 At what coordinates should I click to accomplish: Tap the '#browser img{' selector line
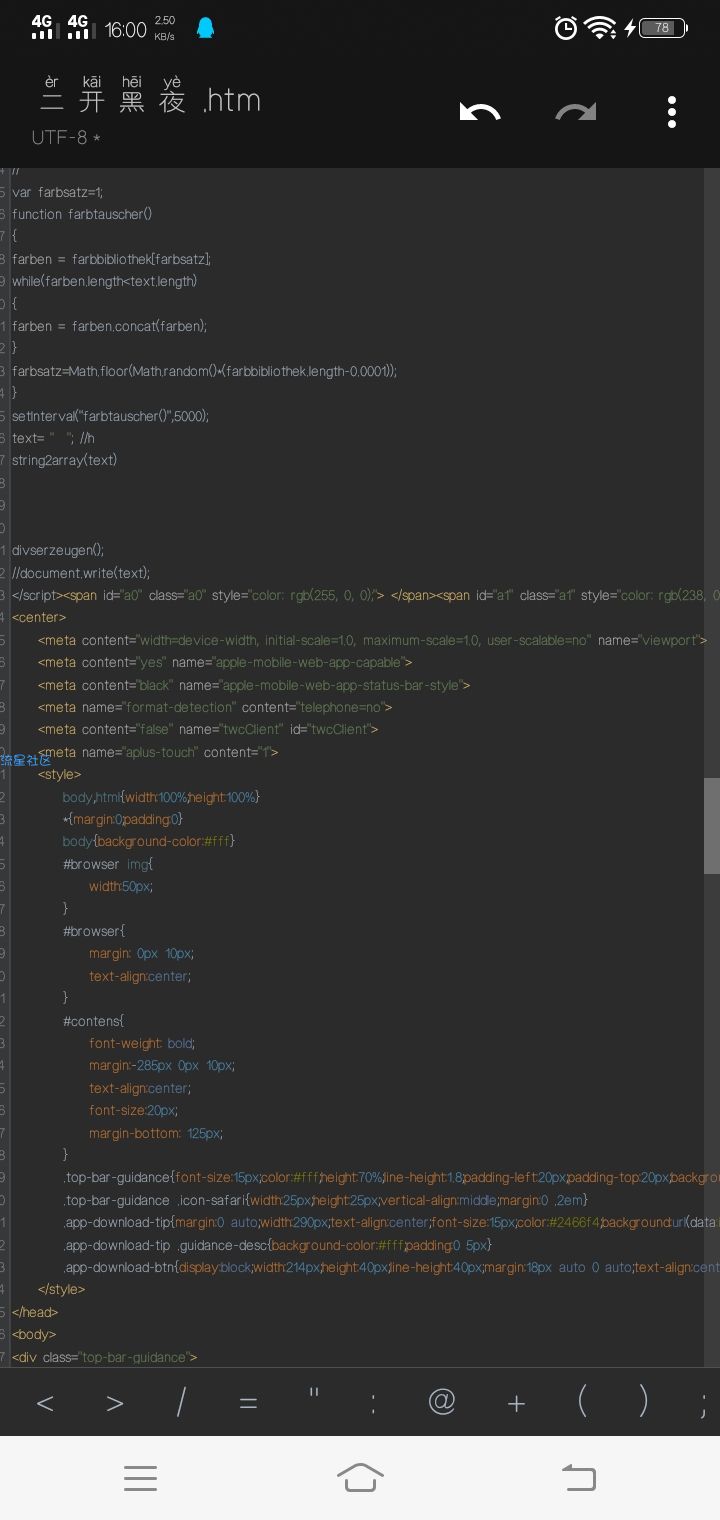click(x=108, y=864)
